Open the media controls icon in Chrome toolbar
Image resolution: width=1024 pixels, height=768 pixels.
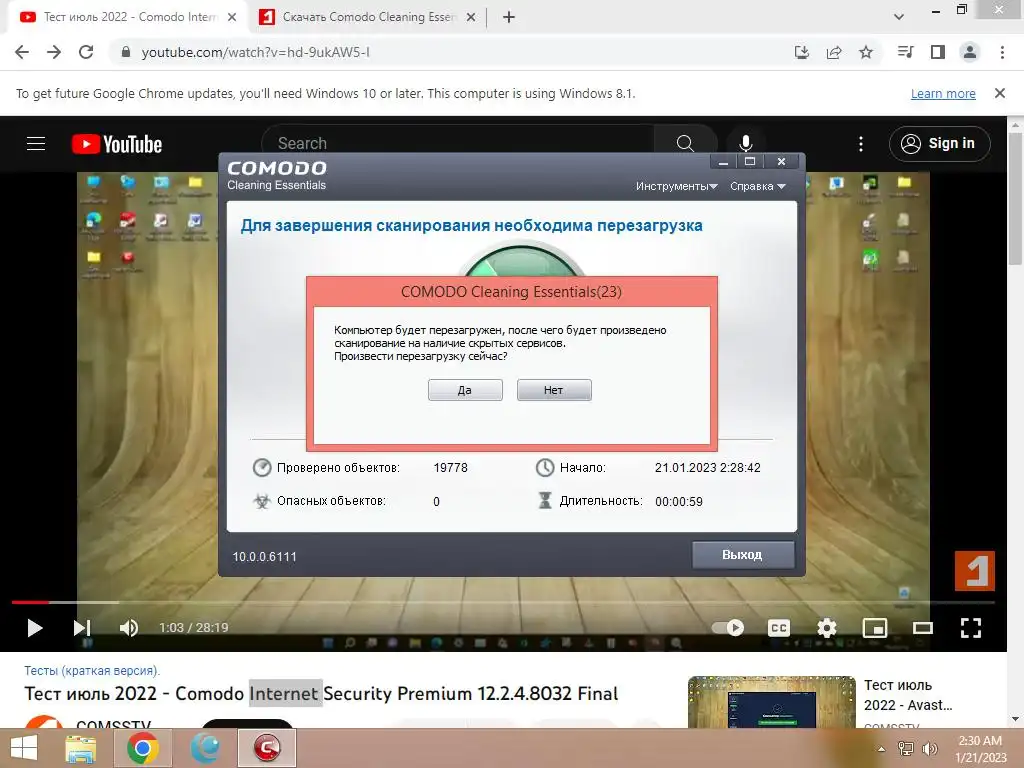point(905,52)
